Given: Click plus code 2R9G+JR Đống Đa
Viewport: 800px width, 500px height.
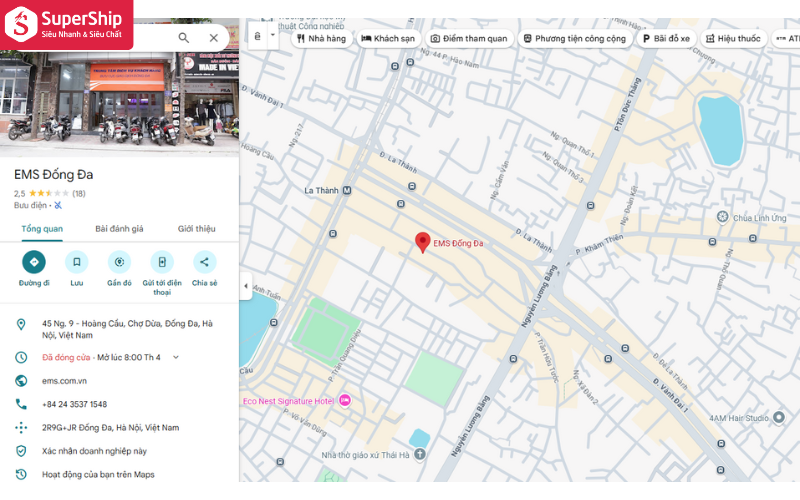Looking at the screenshot, I should [111, 428].
